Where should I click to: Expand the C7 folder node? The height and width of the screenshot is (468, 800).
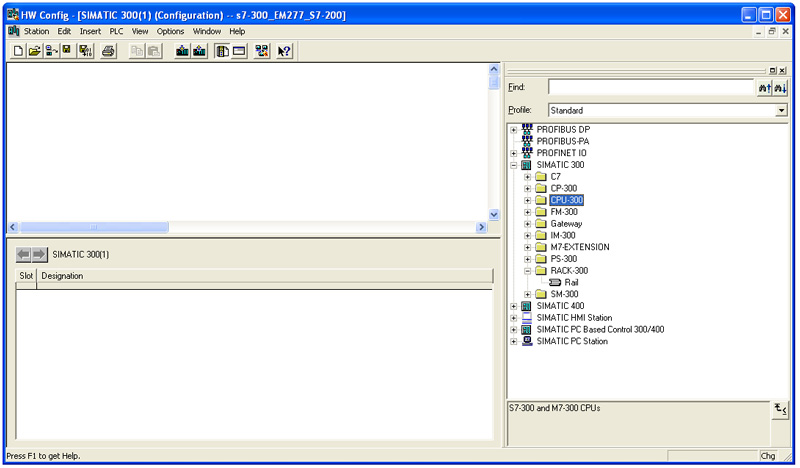(x=528, y=177)
